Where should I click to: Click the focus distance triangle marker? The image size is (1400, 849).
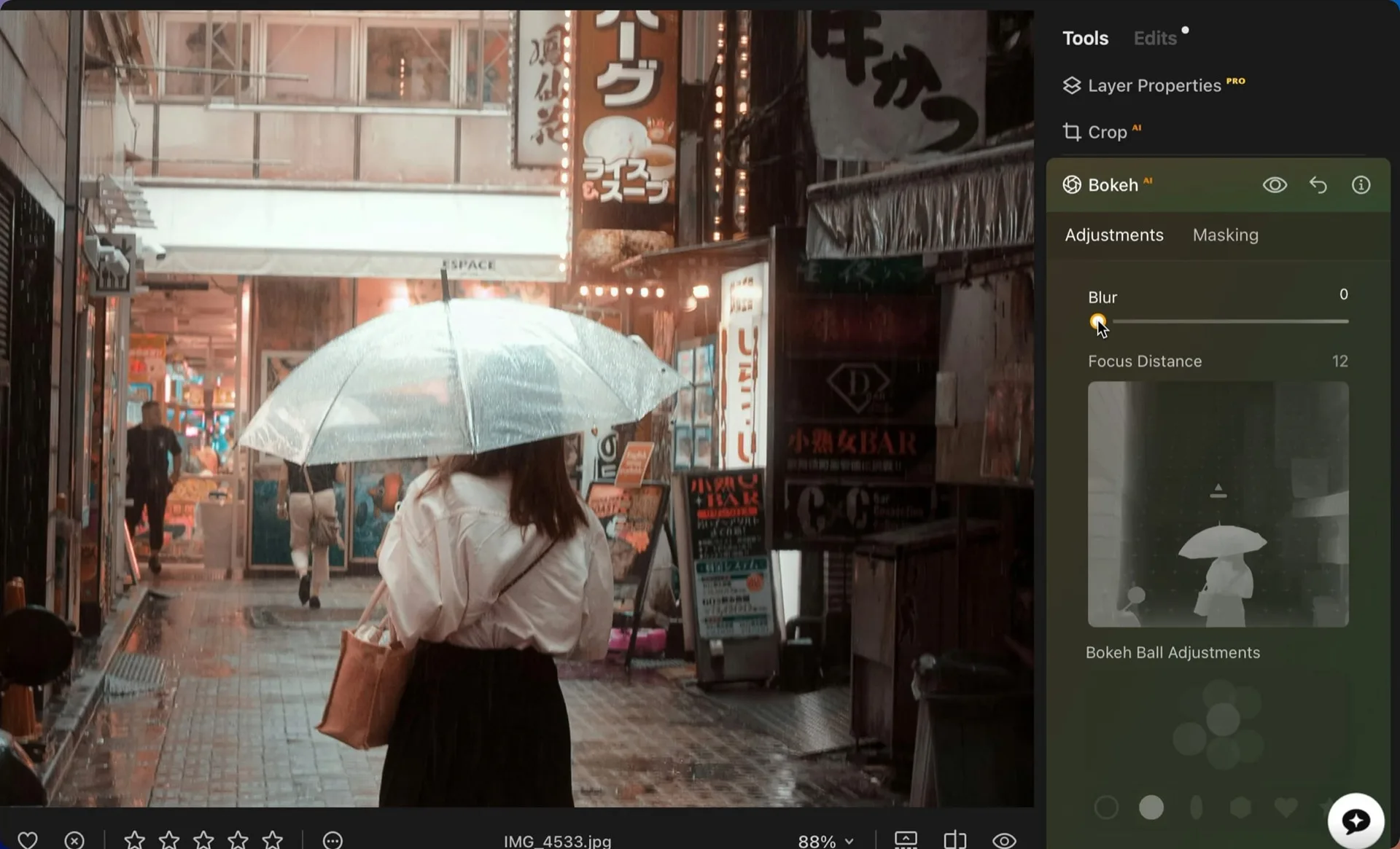click(x=1218, y=491)
